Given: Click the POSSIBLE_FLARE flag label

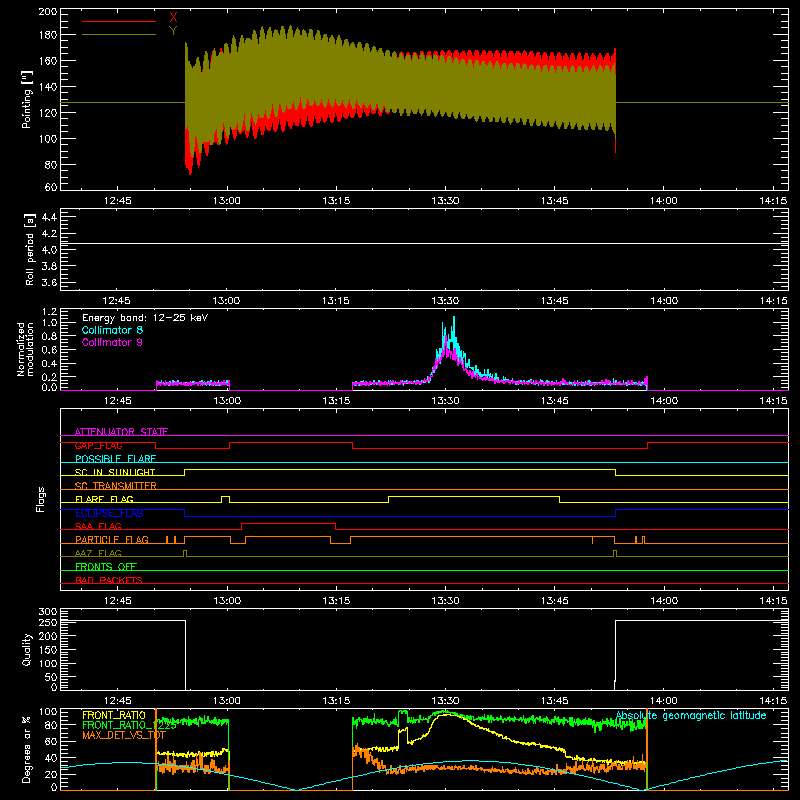Looking at the screenshot, I should coord(115,459).
